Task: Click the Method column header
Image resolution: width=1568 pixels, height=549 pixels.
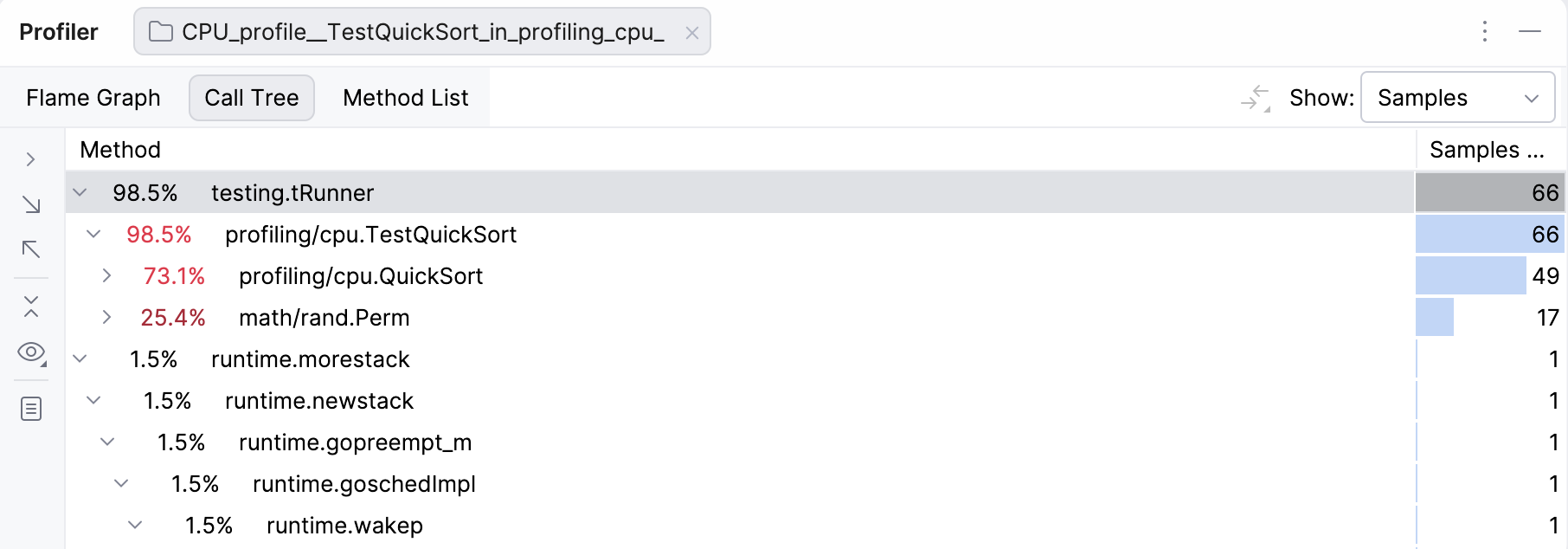Action: coord(120,149)
